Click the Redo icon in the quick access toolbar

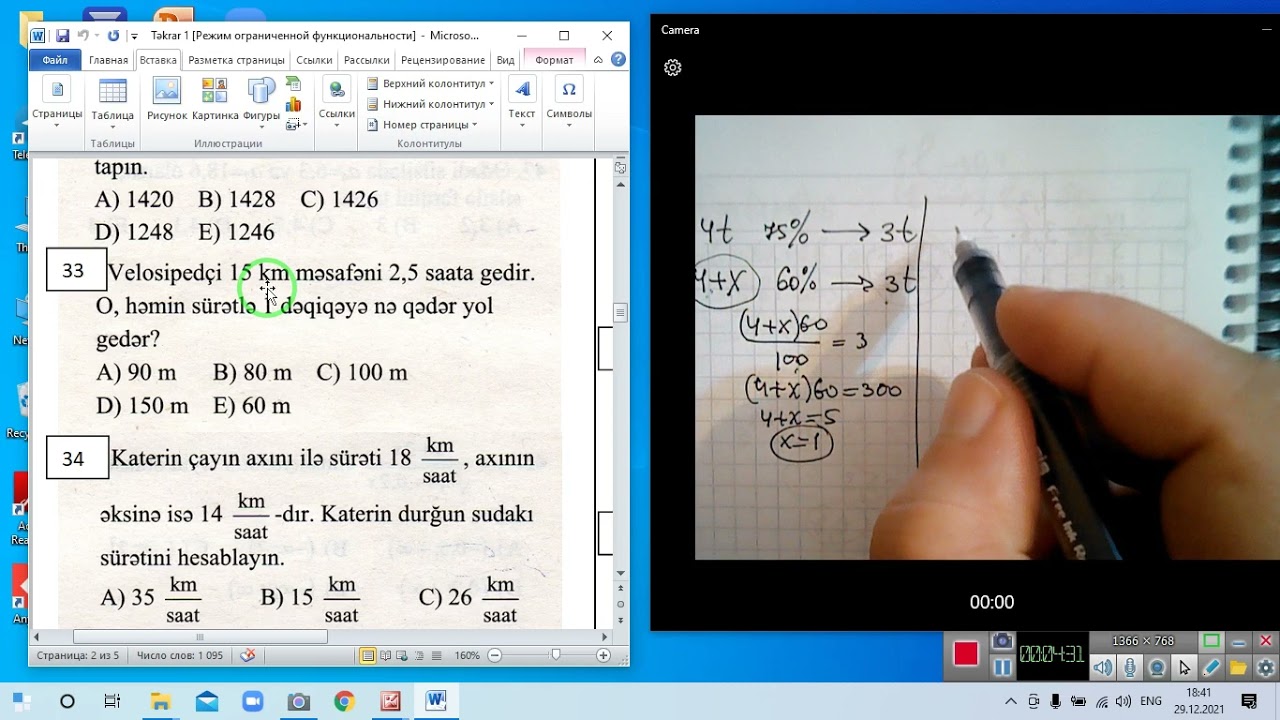tap(113, 36)
